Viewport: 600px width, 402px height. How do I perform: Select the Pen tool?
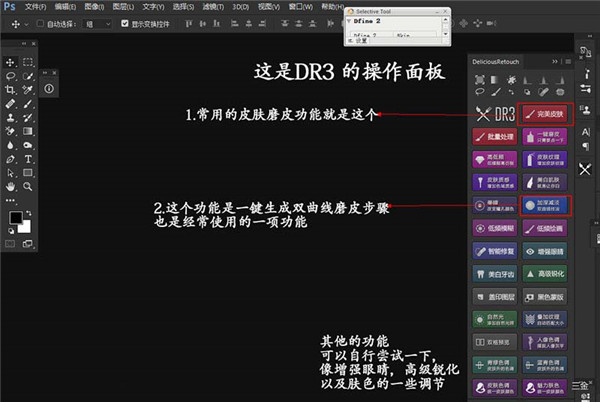pyautogui.click(x=10, y=158)
